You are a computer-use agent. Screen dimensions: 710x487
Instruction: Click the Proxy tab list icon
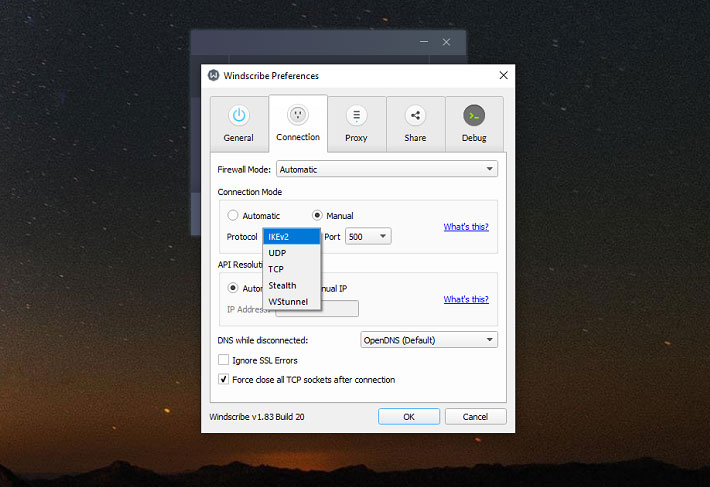356,115
